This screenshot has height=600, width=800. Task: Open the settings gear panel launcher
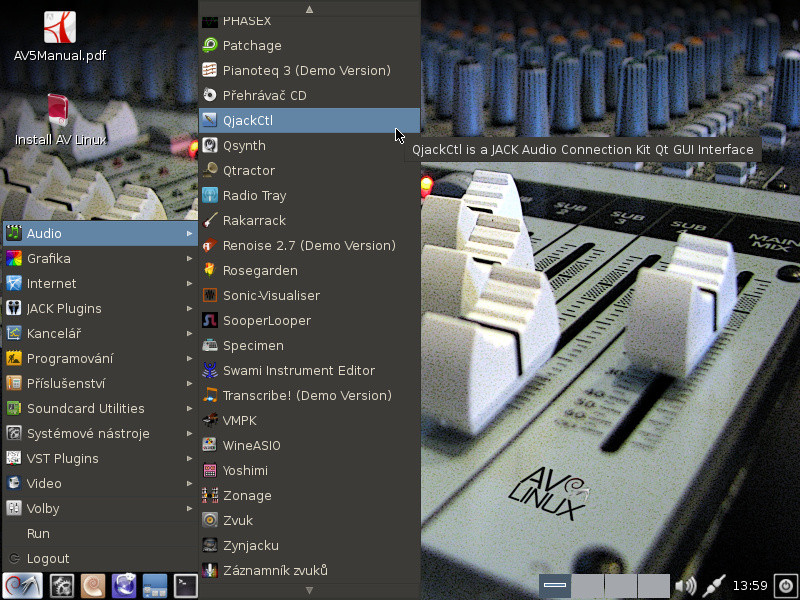pos(62,586)
